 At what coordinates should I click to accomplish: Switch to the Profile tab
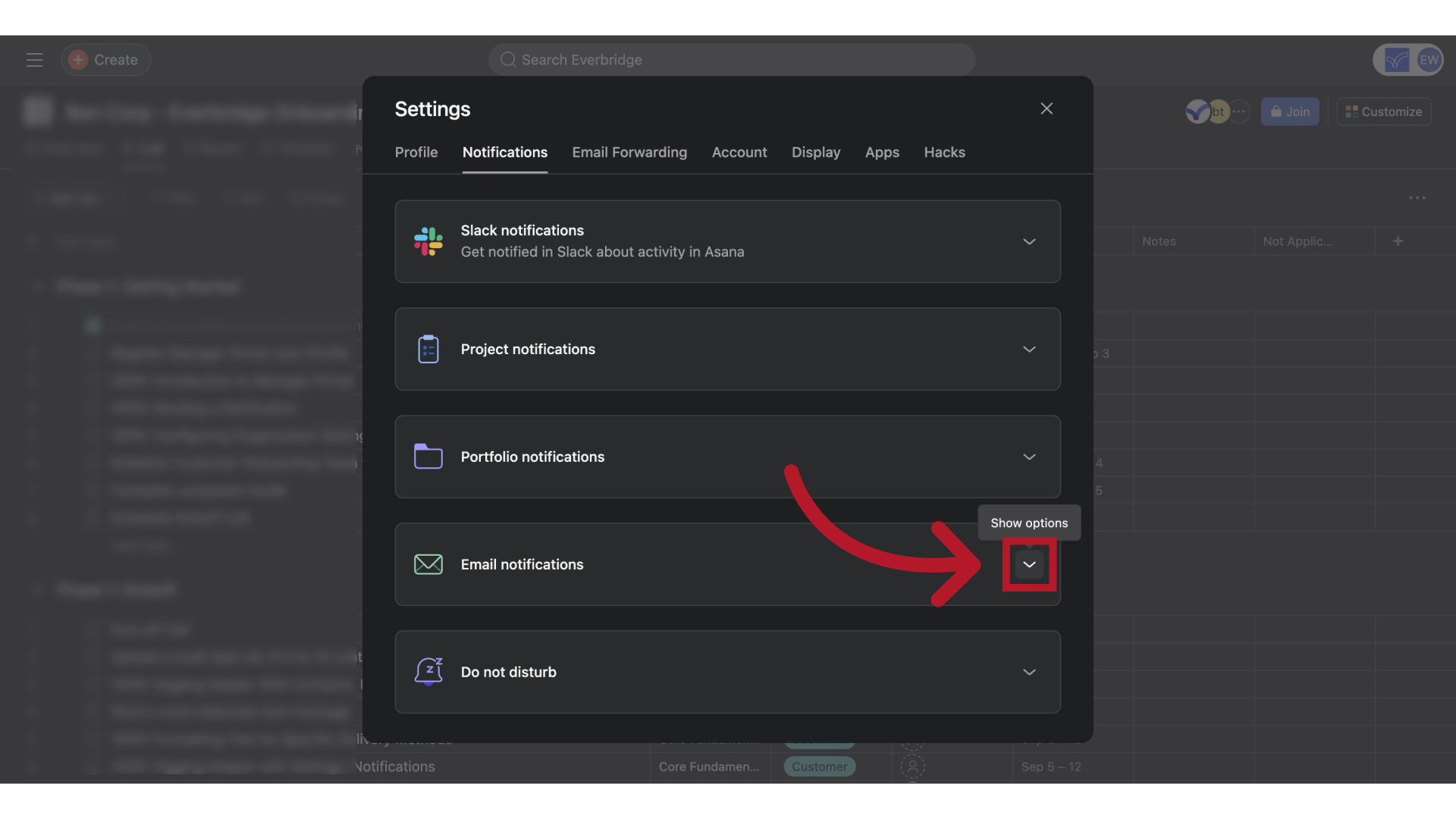416,152
